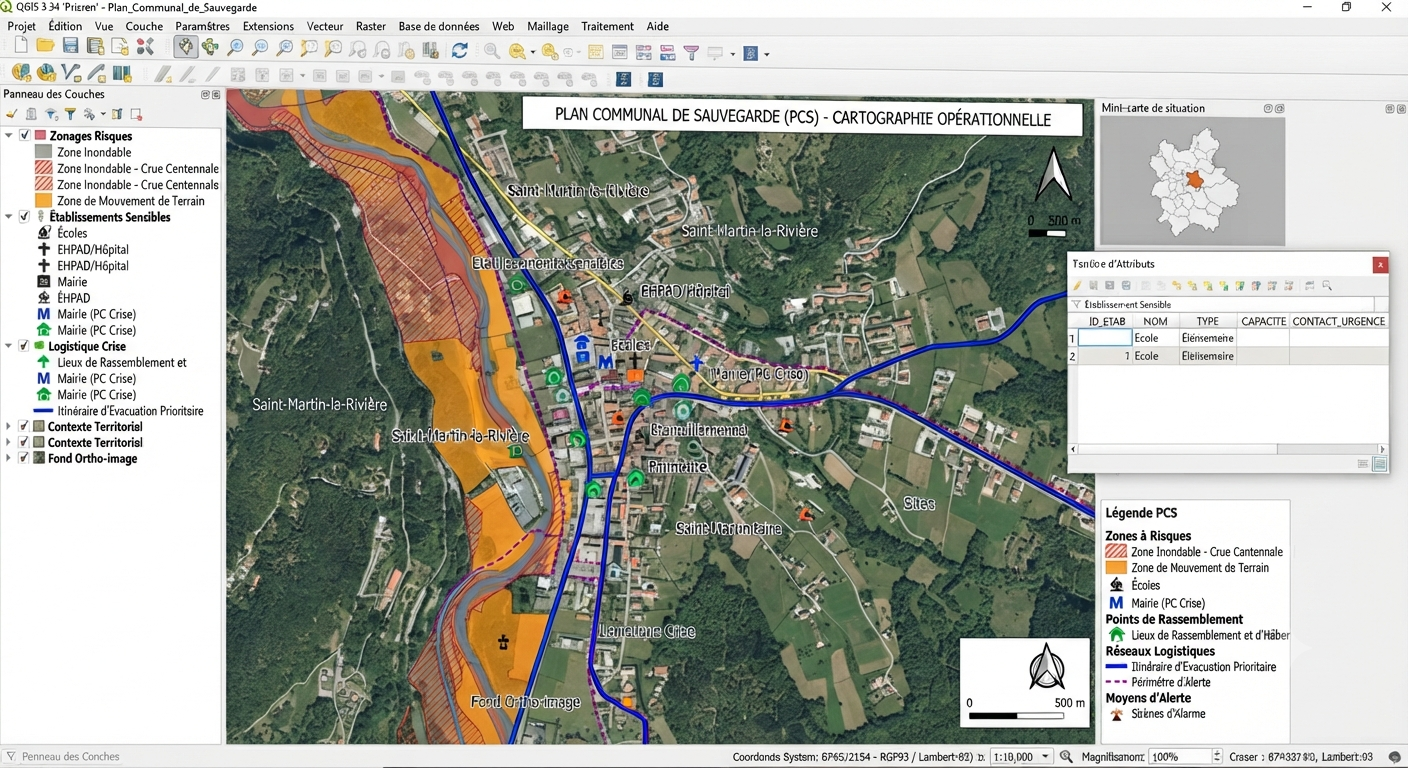
Task: Click the Zoom Full extent icon
Action: click(285, 47)
